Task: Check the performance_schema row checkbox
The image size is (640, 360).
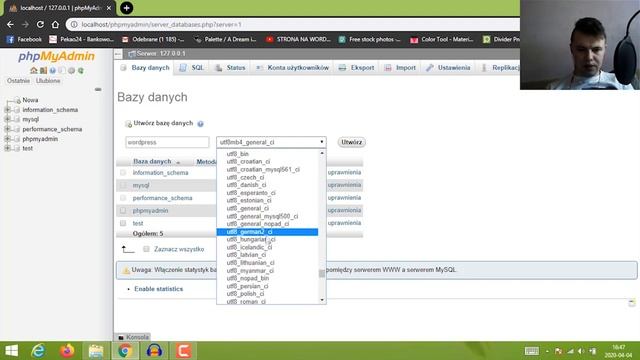Action: 123,198
